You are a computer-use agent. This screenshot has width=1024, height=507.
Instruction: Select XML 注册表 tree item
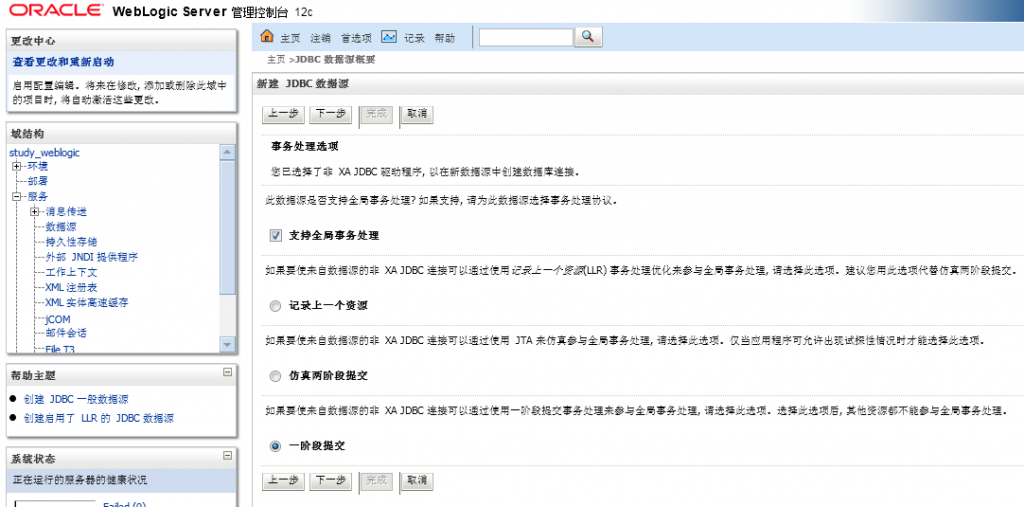pyautogui.click(x=71, y=287)
